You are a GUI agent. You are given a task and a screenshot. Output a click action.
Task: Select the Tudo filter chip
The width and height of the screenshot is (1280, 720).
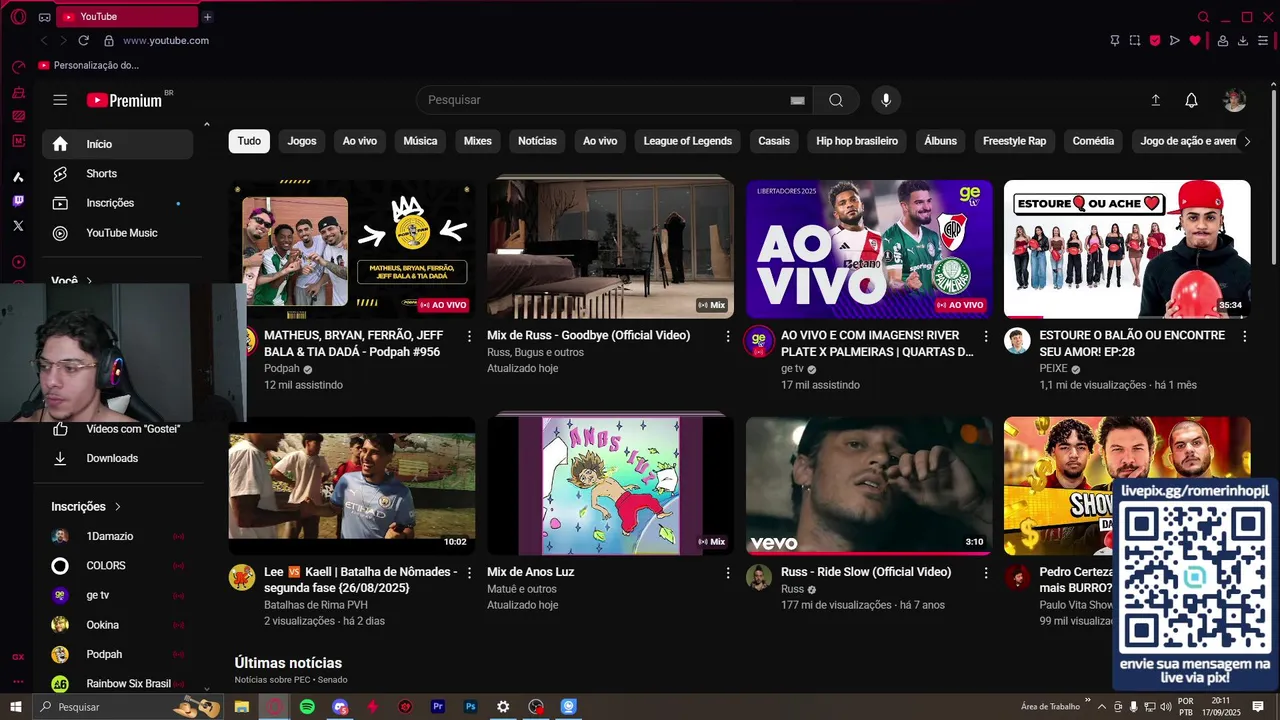point(249,141)
